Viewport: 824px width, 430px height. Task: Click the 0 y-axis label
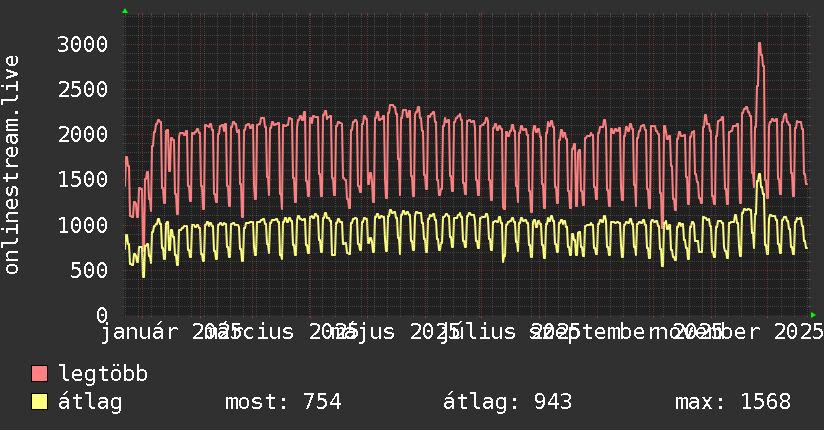[x=102, y=315]
